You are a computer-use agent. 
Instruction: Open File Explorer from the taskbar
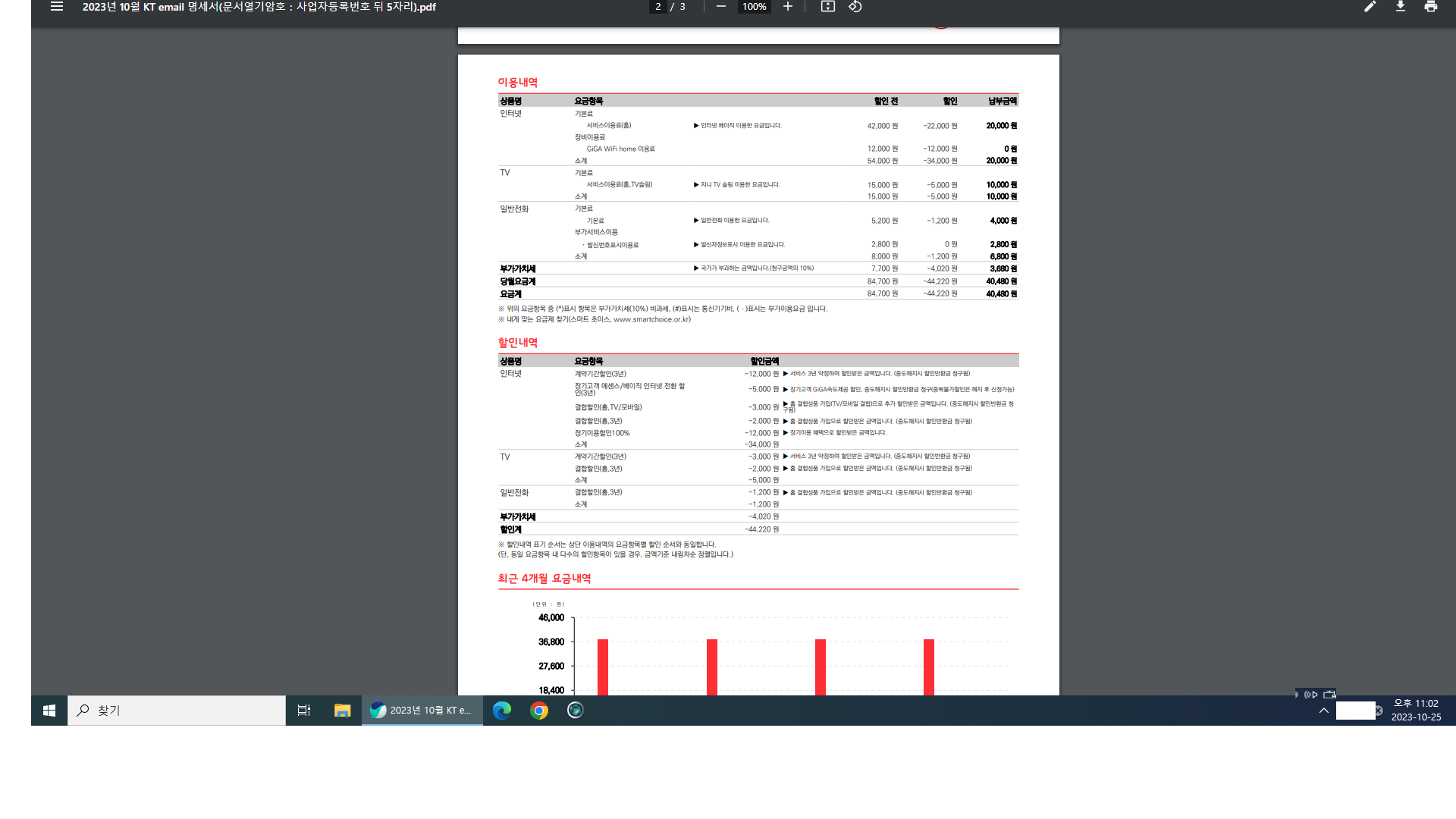pyautogui.click(x=342, y=711)
